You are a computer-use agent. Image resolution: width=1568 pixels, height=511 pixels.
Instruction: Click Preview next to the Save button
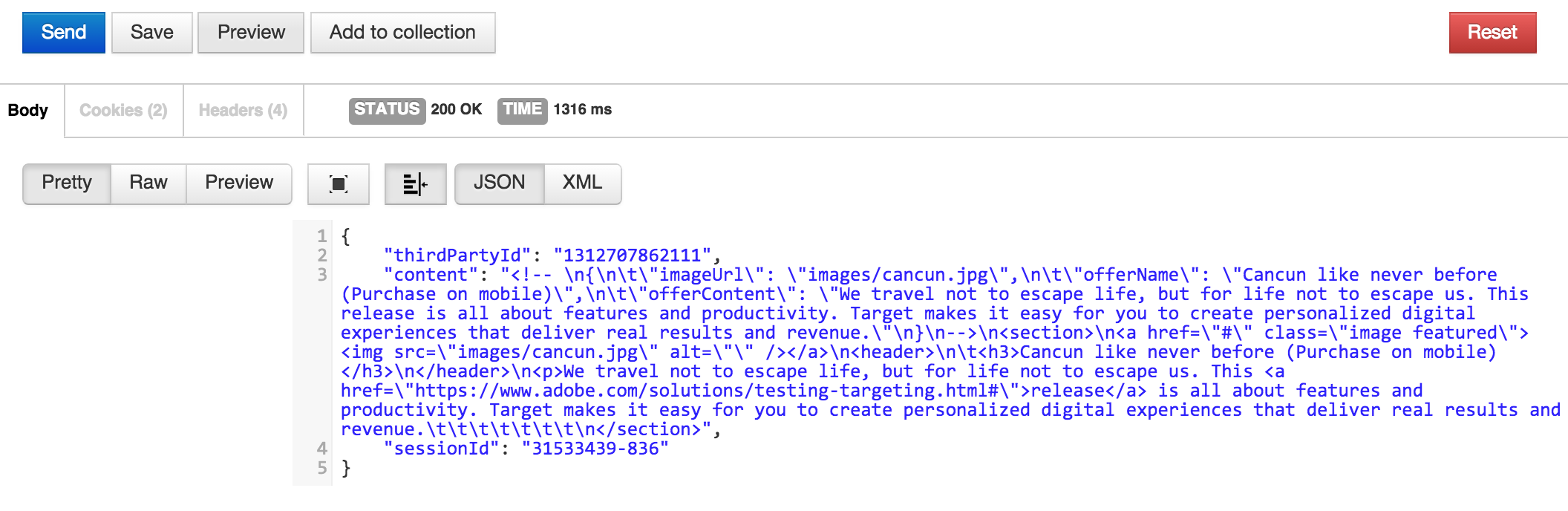(251, 33)
